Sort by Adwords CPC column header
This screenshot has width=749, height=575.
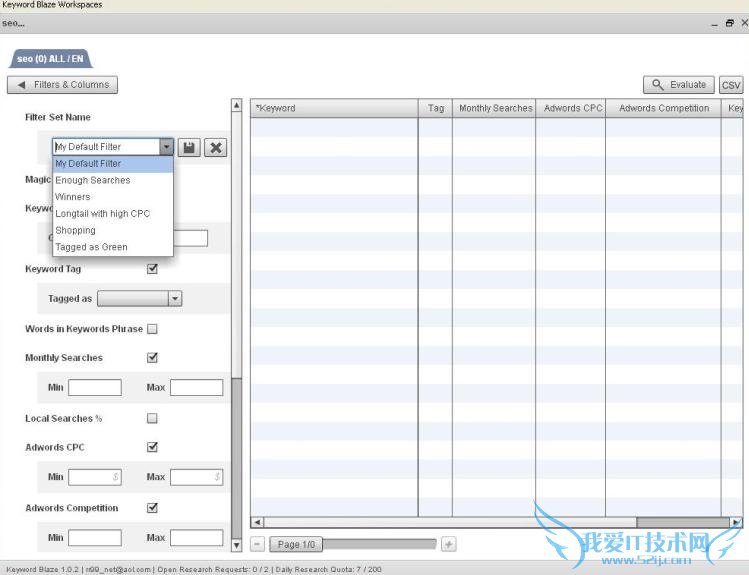coord(571,108)
